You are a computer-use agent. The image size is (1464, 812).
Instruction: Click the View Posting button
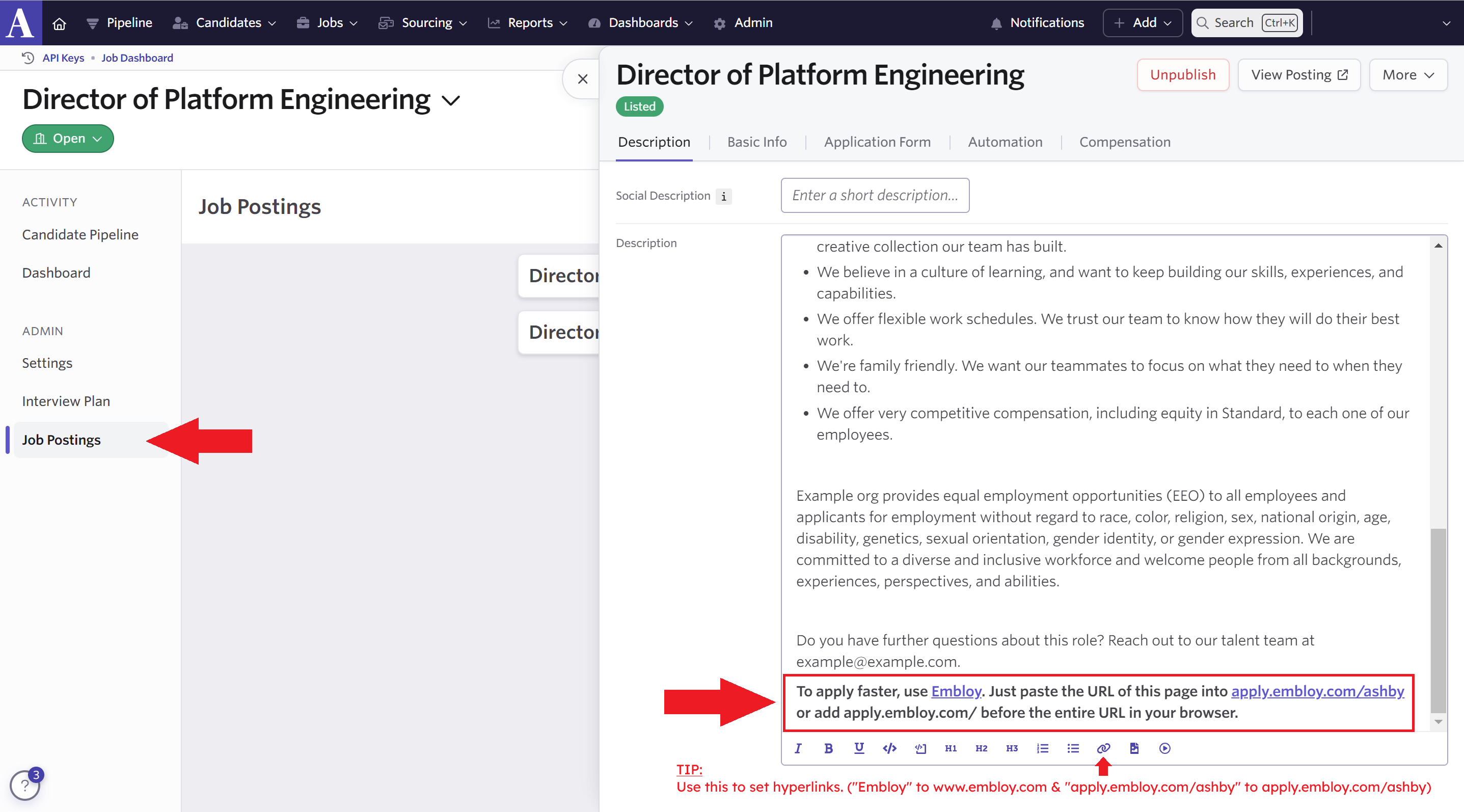pyautogui.click(x=1298, y=75)
